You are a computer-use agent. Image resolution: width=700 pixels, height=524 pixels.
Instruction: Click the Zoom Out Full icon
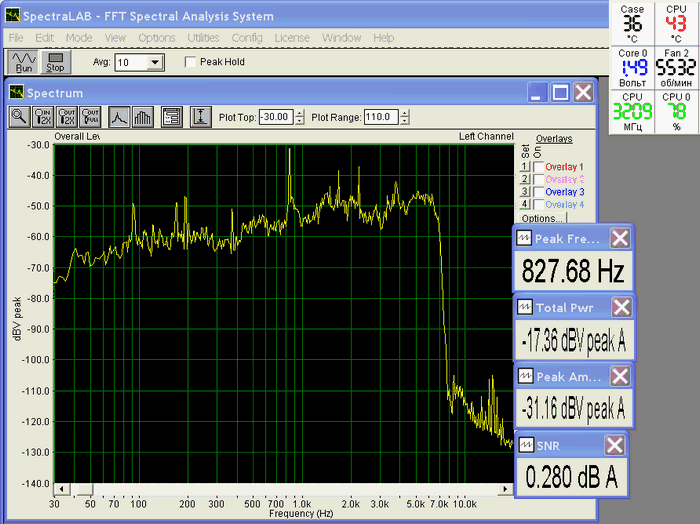(x=91, y=116)
